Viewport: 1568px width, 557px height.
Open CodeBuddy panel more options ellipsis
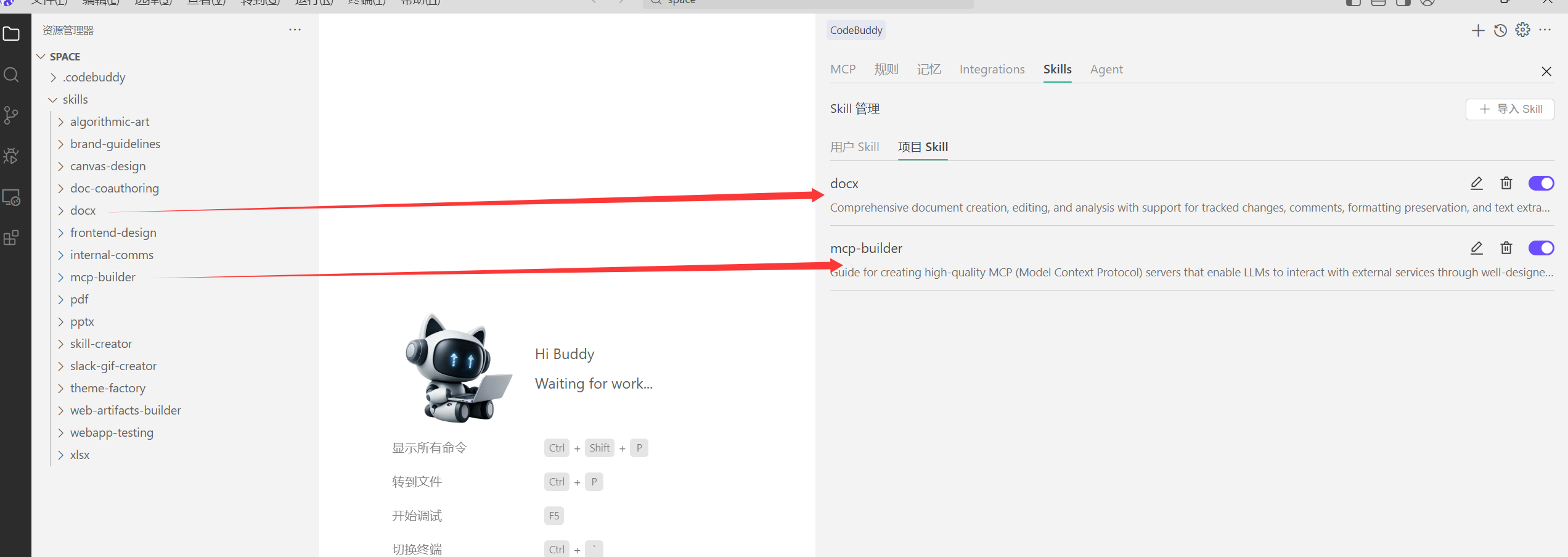(1545, 30)
